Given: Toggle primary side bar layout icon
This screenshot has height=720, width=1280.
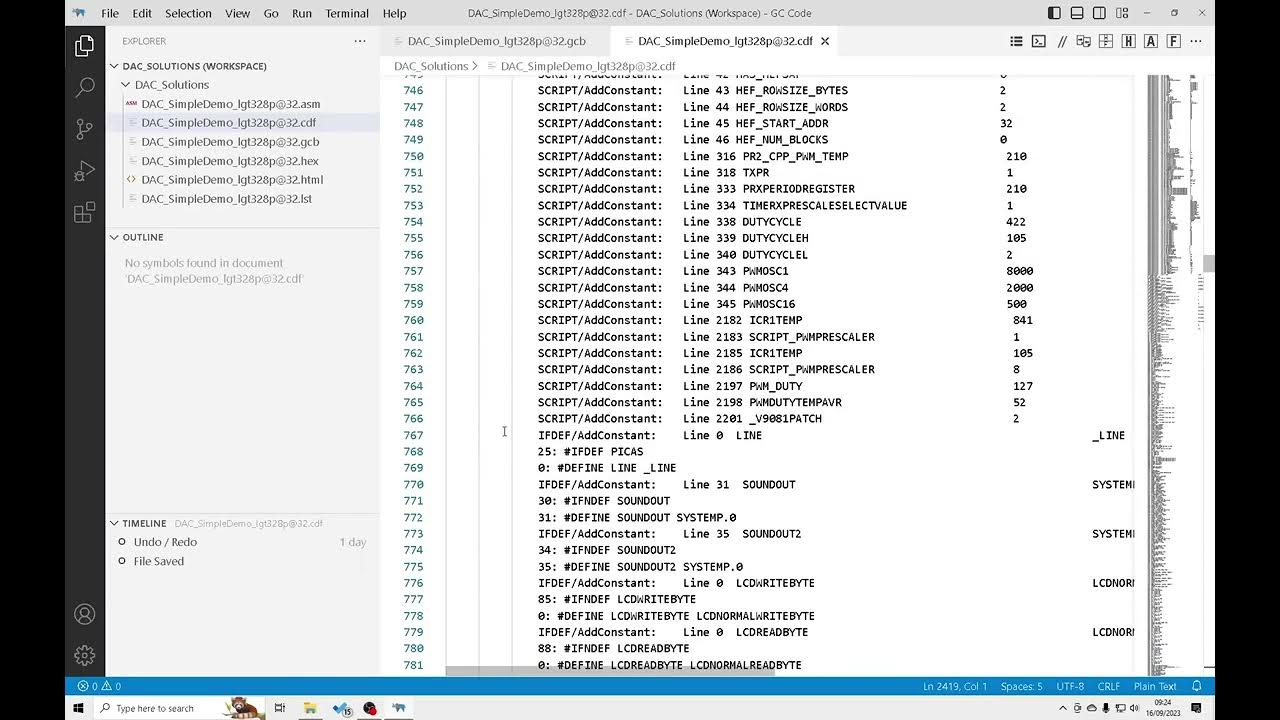Looking at the screenshot, I should (1054, 13).
